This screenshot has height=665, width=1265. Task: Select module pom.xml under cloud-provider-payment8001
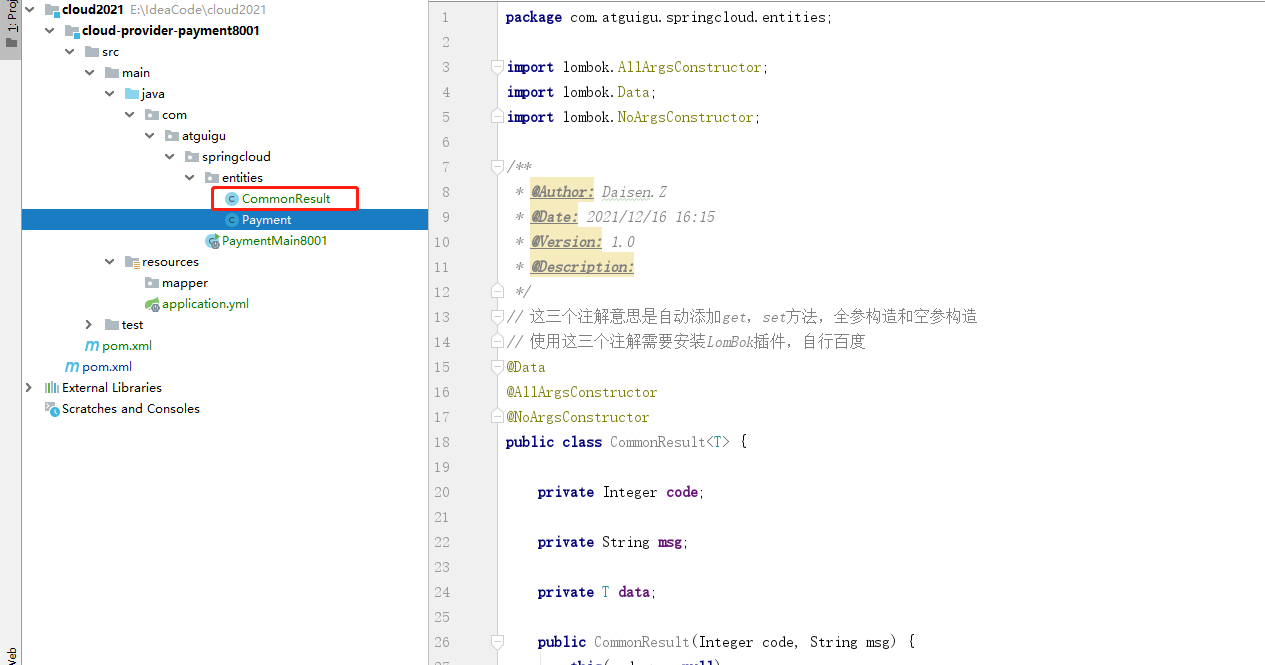[127, 346]
